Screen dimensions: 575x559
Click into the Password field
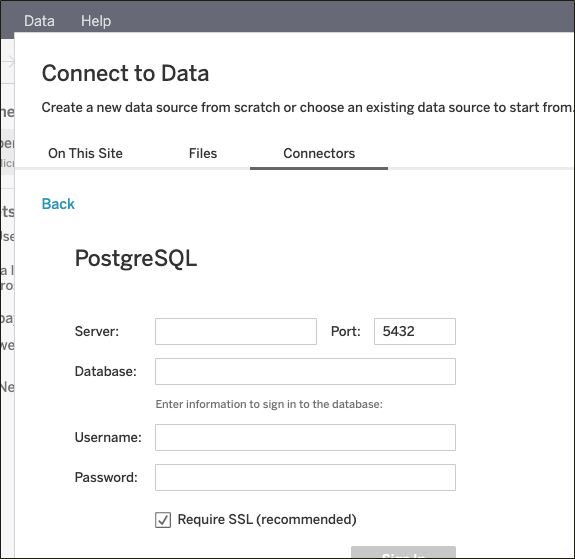(305, 478)
